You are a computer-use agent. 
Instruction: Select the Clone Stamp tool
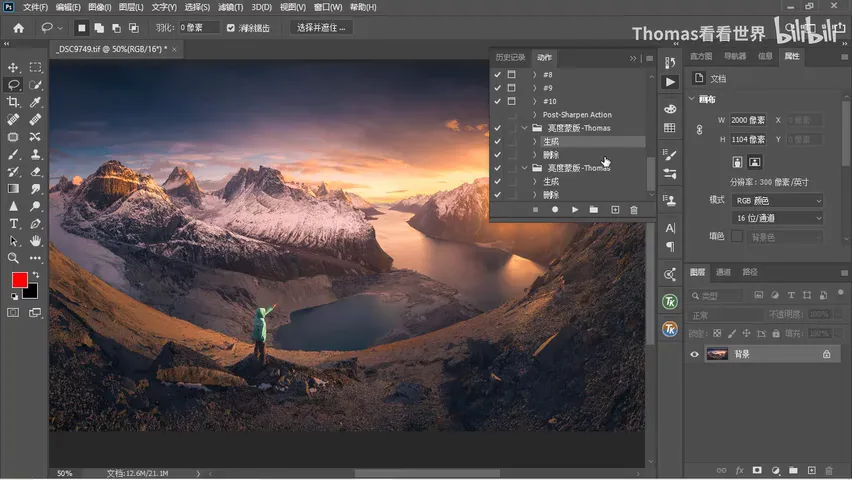pos(35,154)
